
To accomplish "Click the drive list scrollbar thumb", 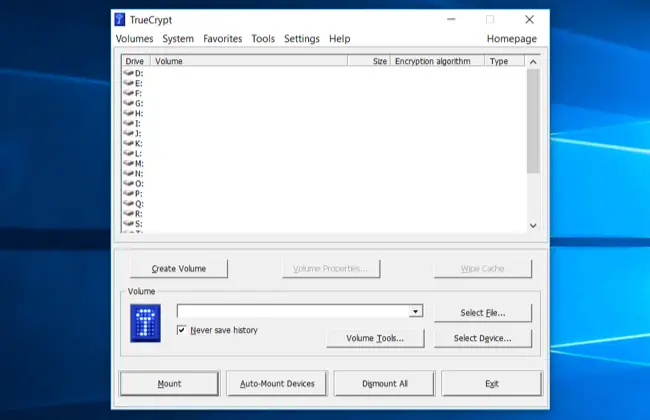I will pyautogui.click(x=533, y=121).
